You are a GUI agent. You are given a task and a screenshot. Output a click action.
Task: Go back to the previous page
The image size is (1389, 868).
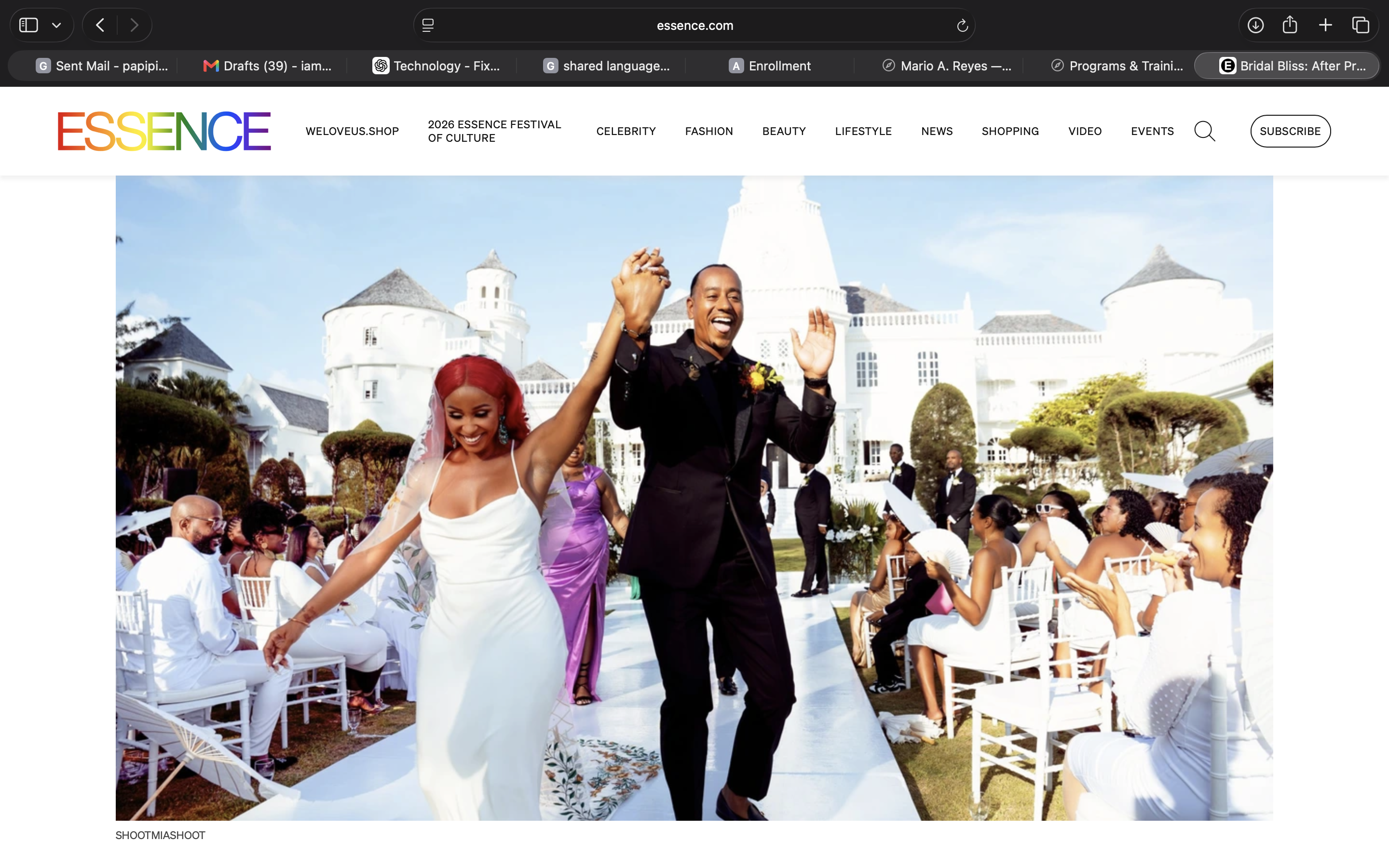coord(100,25)
